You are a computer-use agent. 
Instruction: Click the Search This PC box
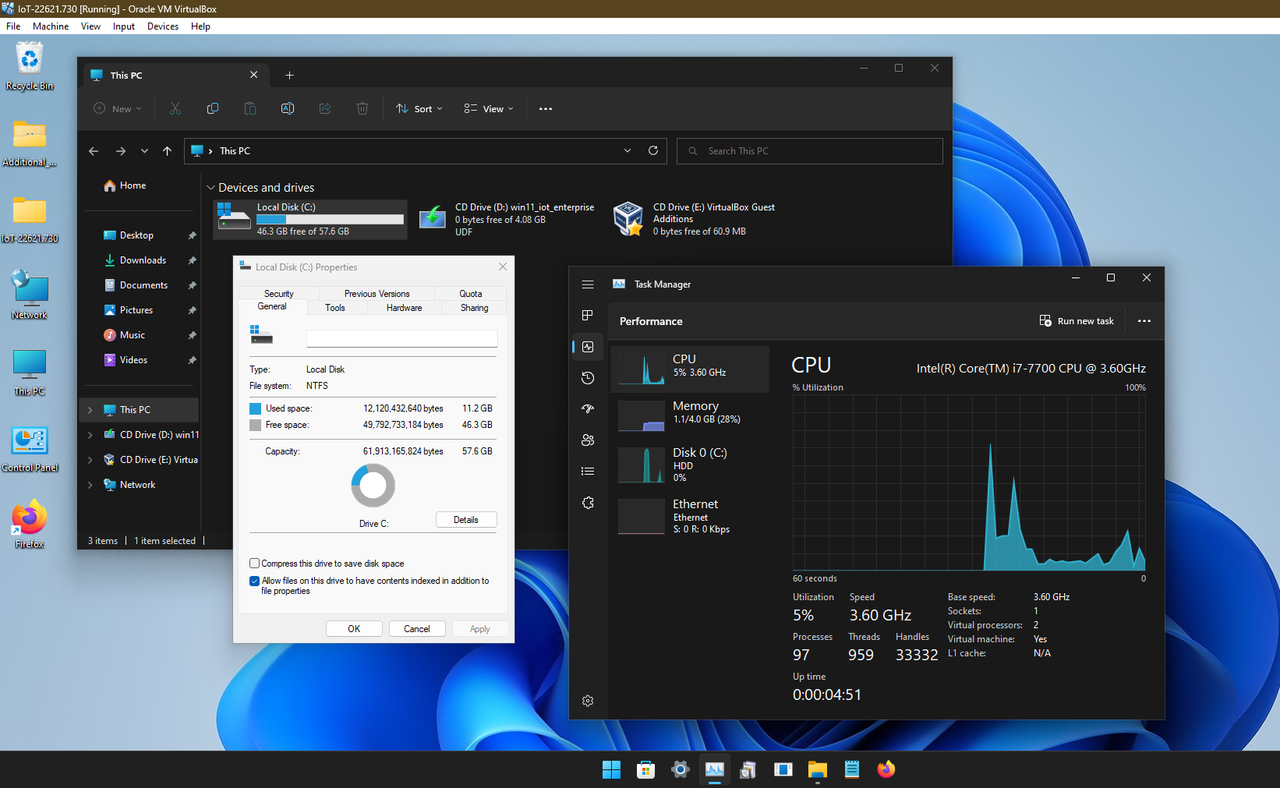pyautogui.click(x=810, y=151)
